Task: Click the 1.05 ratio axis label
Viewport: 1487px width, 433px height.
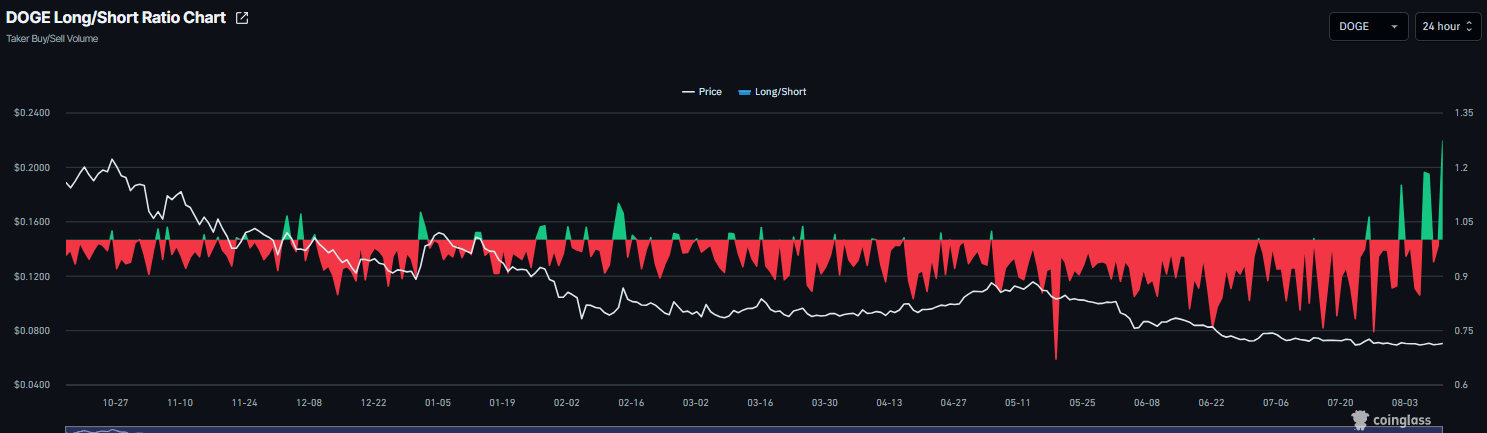Action: tap(1463, 222)
